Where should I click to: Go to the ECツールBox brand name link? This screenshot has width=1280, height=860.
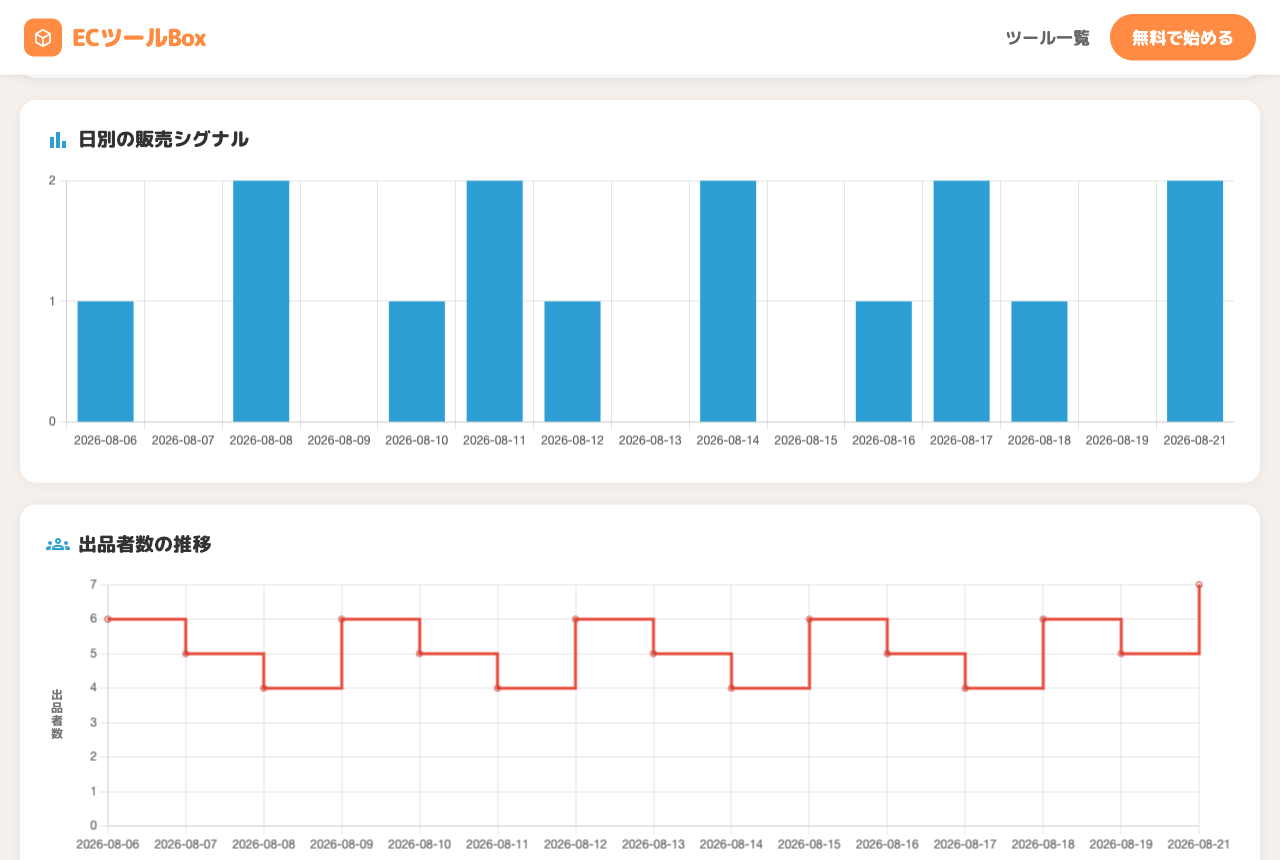point(139,38)
